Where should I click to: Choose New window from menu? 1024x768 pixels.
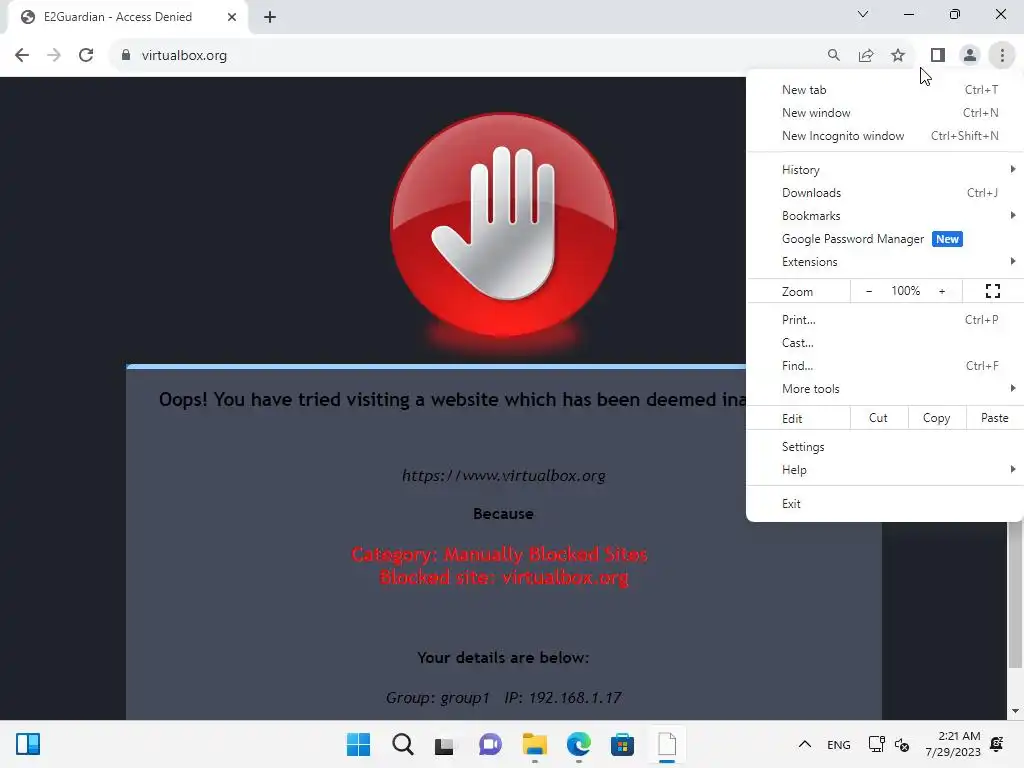tap(885, 113)
